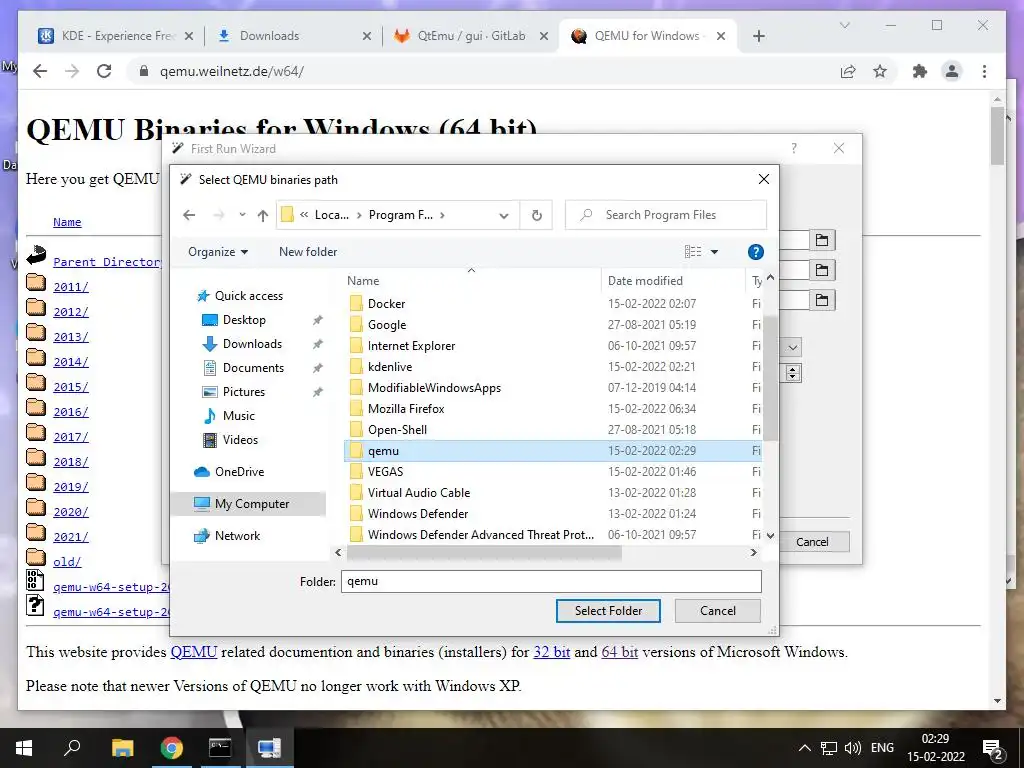This screenshot has height=768, width=1024.
Task: Expand the address bar path dropdown
Action: coord(504,216)
